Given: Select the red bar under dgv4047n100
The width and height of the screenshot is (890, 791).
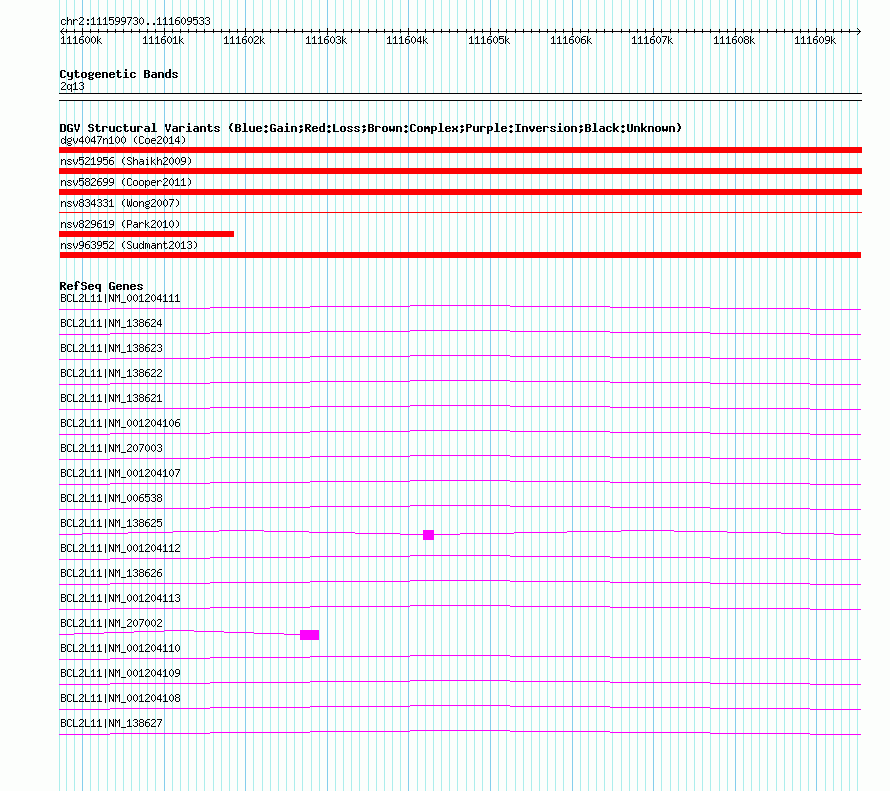Looking at the screenshot, I should pyautogui.click(x=460, y=150).
